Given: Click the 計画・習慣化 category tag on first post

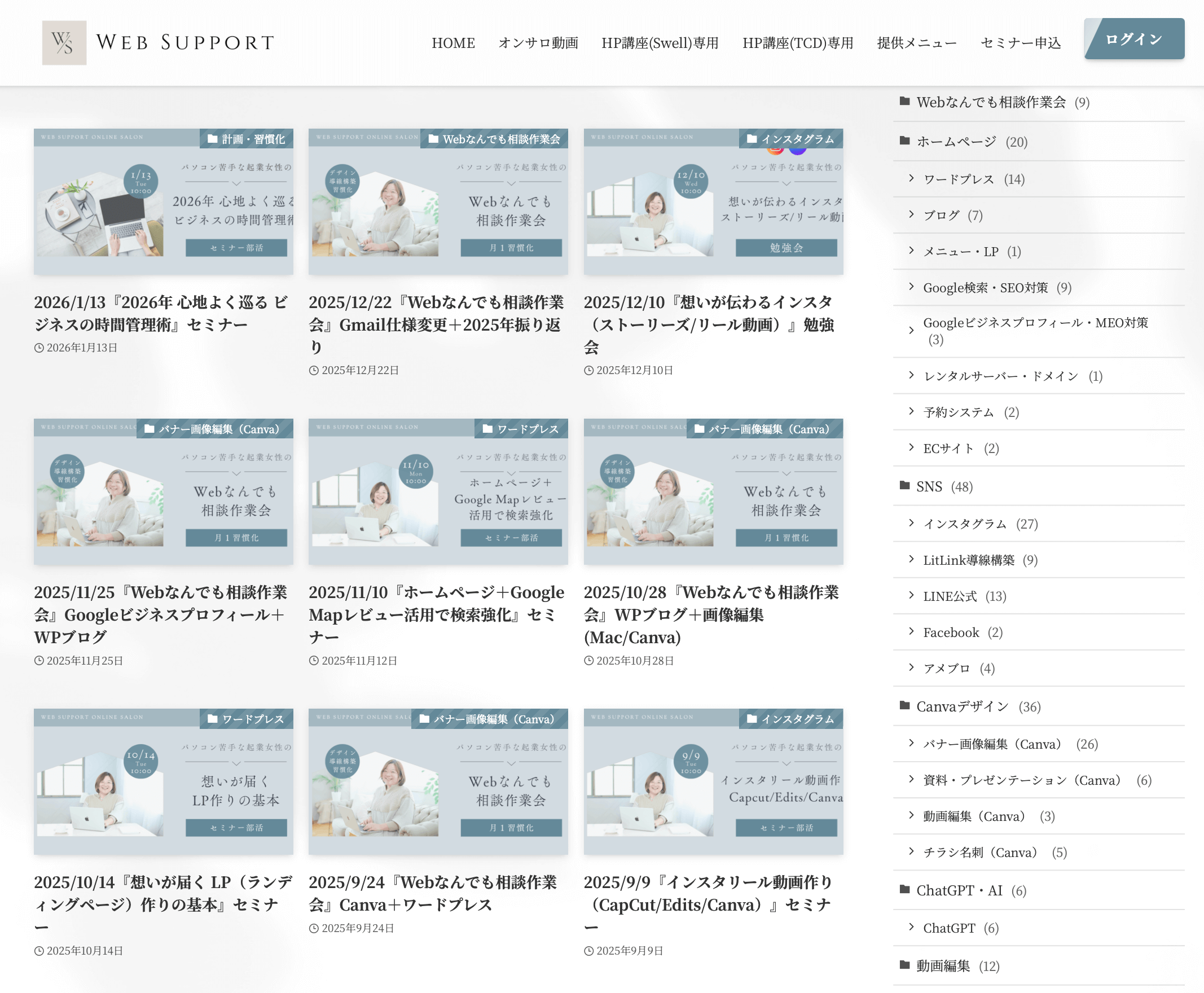Looking at the screenshot, I should point(247,139).
